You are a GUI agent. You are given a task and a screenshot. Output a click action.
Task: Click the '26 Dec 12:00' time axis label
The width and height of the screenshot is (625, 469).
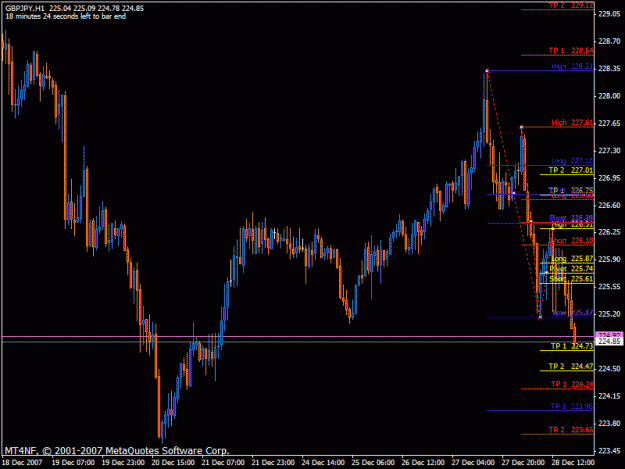[x=423, y=463]
